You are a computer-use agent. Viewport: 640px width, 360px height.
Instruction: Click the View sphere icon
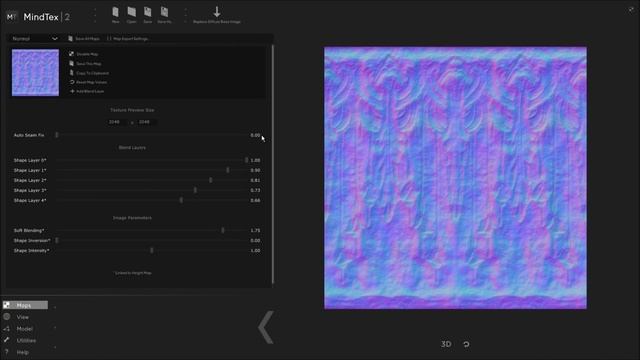click(7, 317)
